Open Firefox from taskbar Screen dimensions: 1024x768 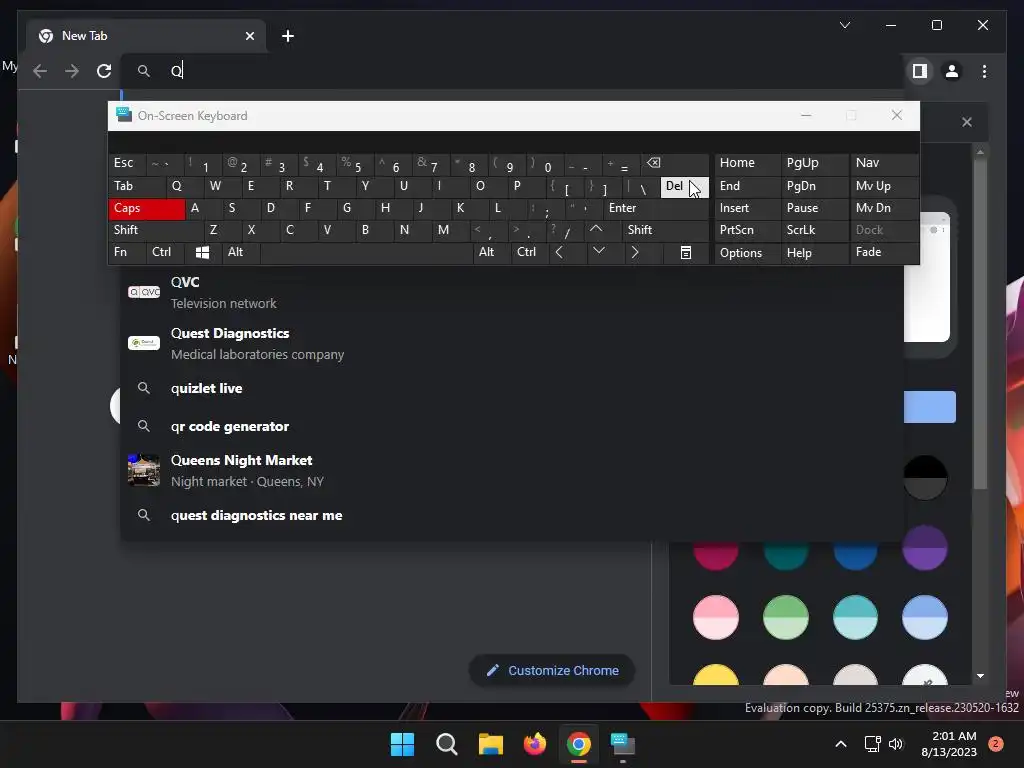pyautogui.click(x=535, y=744)
